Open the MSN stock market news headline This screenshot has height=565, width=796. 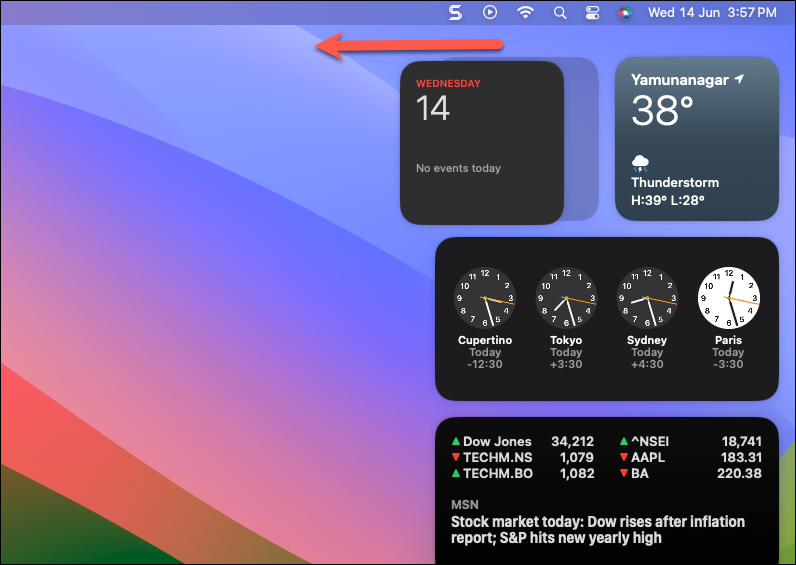click(x=598, y=529)
